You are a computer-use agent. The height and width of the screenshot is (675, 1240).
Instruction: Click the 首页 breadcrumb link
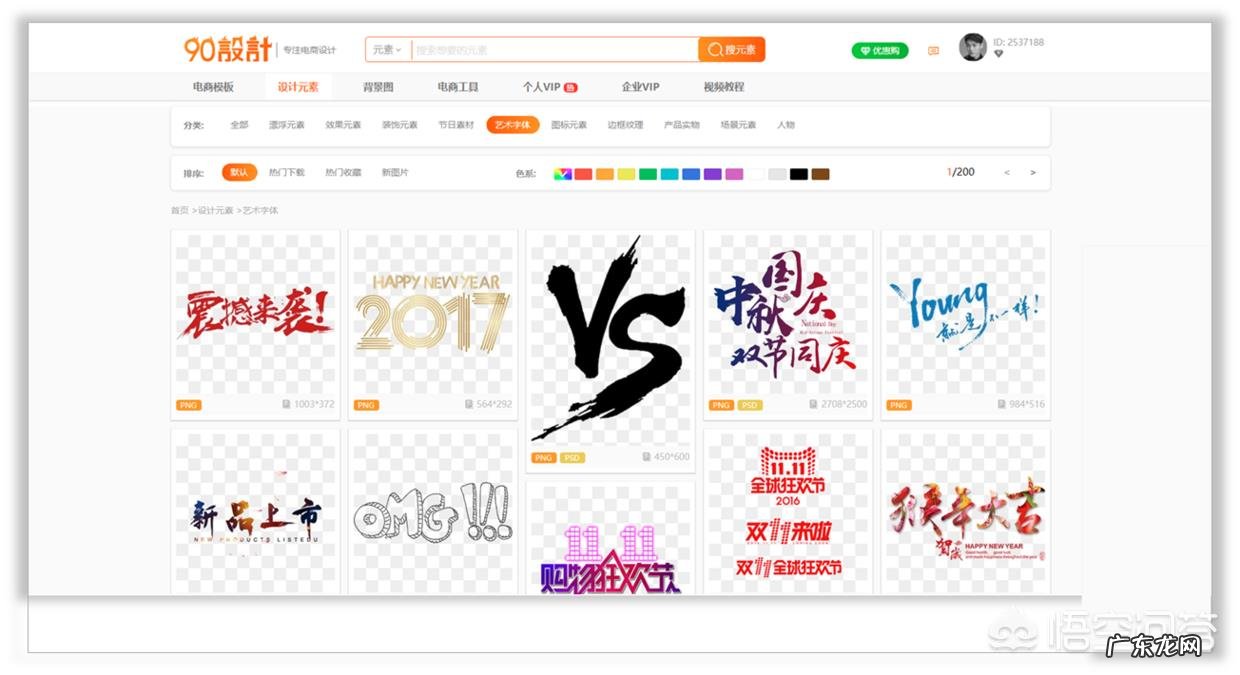click(x=180, y=211)
